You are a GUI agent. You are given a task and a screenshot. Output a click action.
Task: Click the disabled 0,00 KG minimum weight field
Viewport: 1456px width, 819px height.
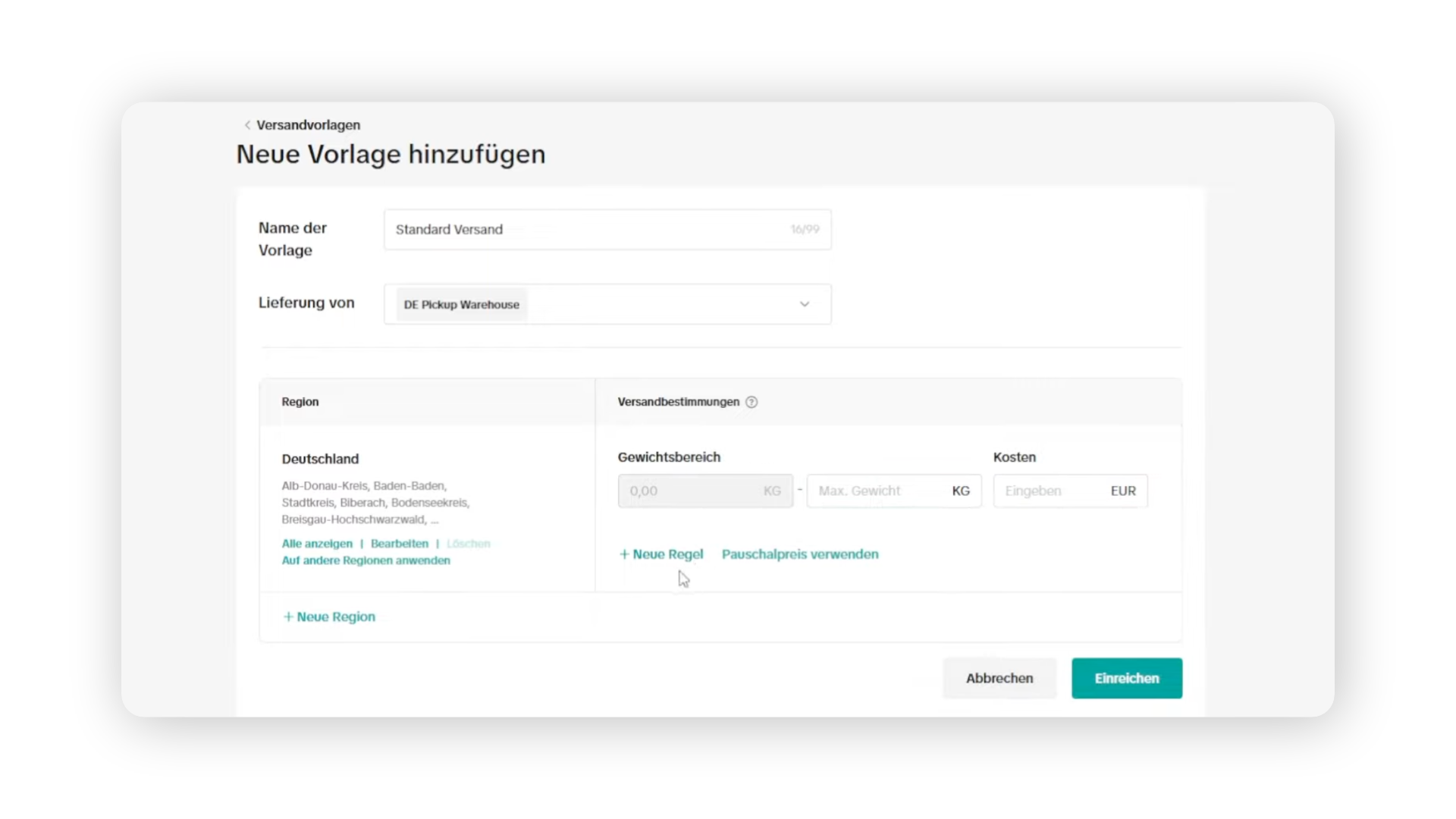tap(705, 491)
